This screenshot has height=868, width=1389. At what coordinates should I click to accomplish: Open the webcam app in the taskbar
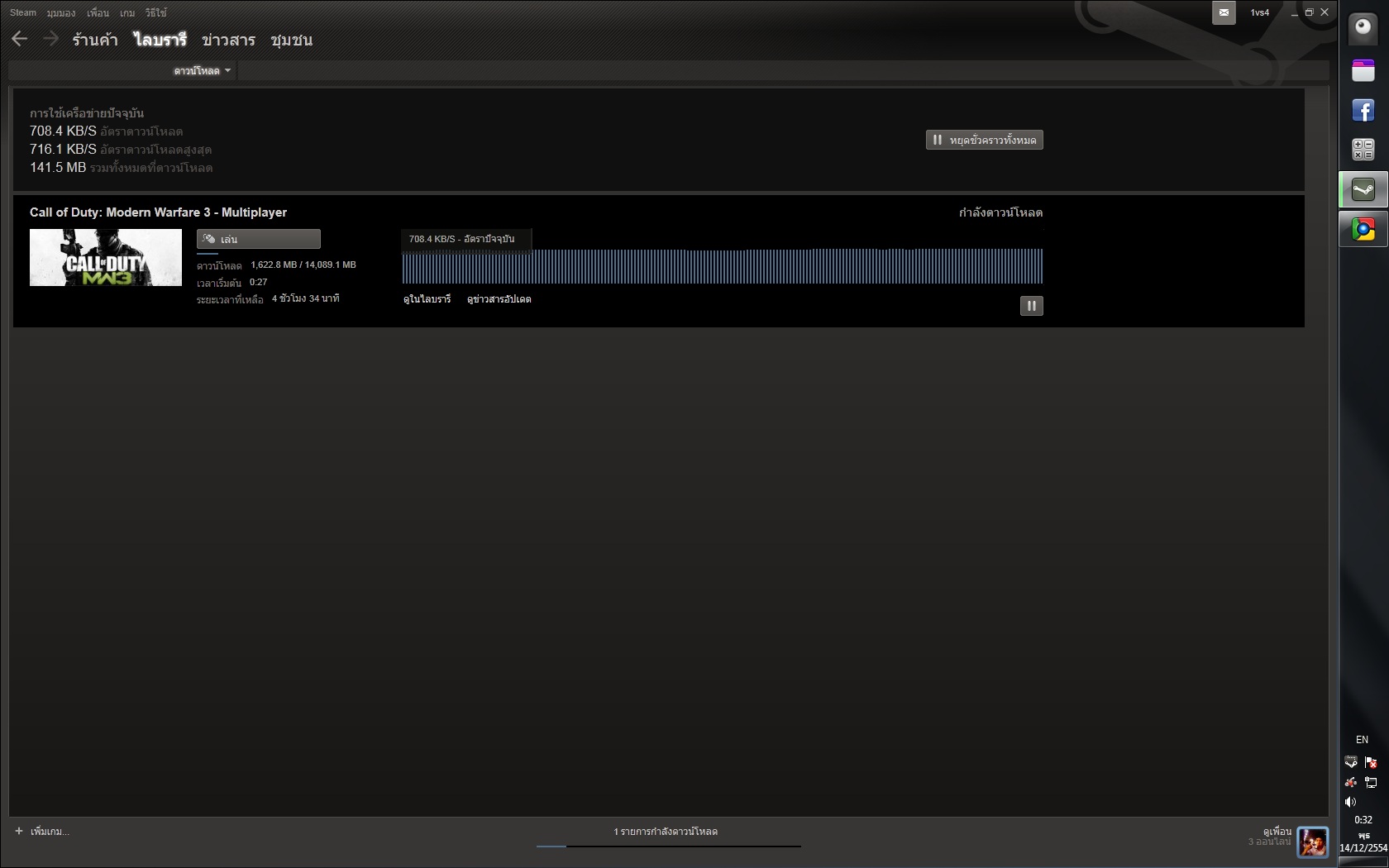pos(1363,30)
